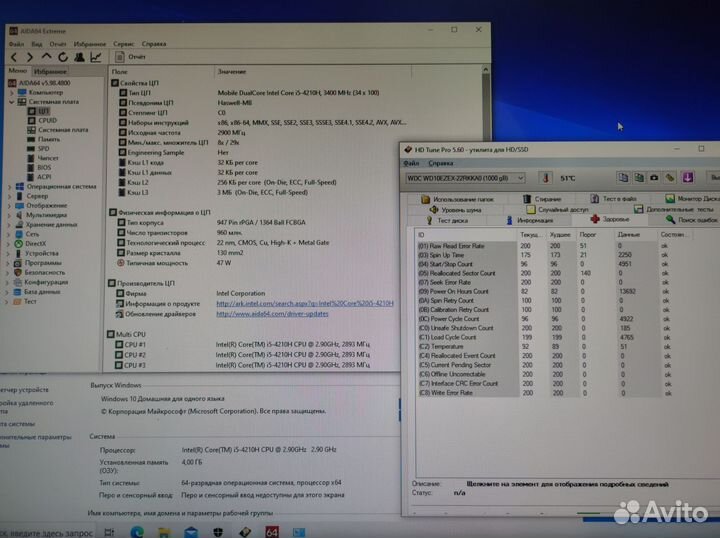720x538 pixels.
Task: Expand the Отображение tree node
Action: click(x=9, y=206)
